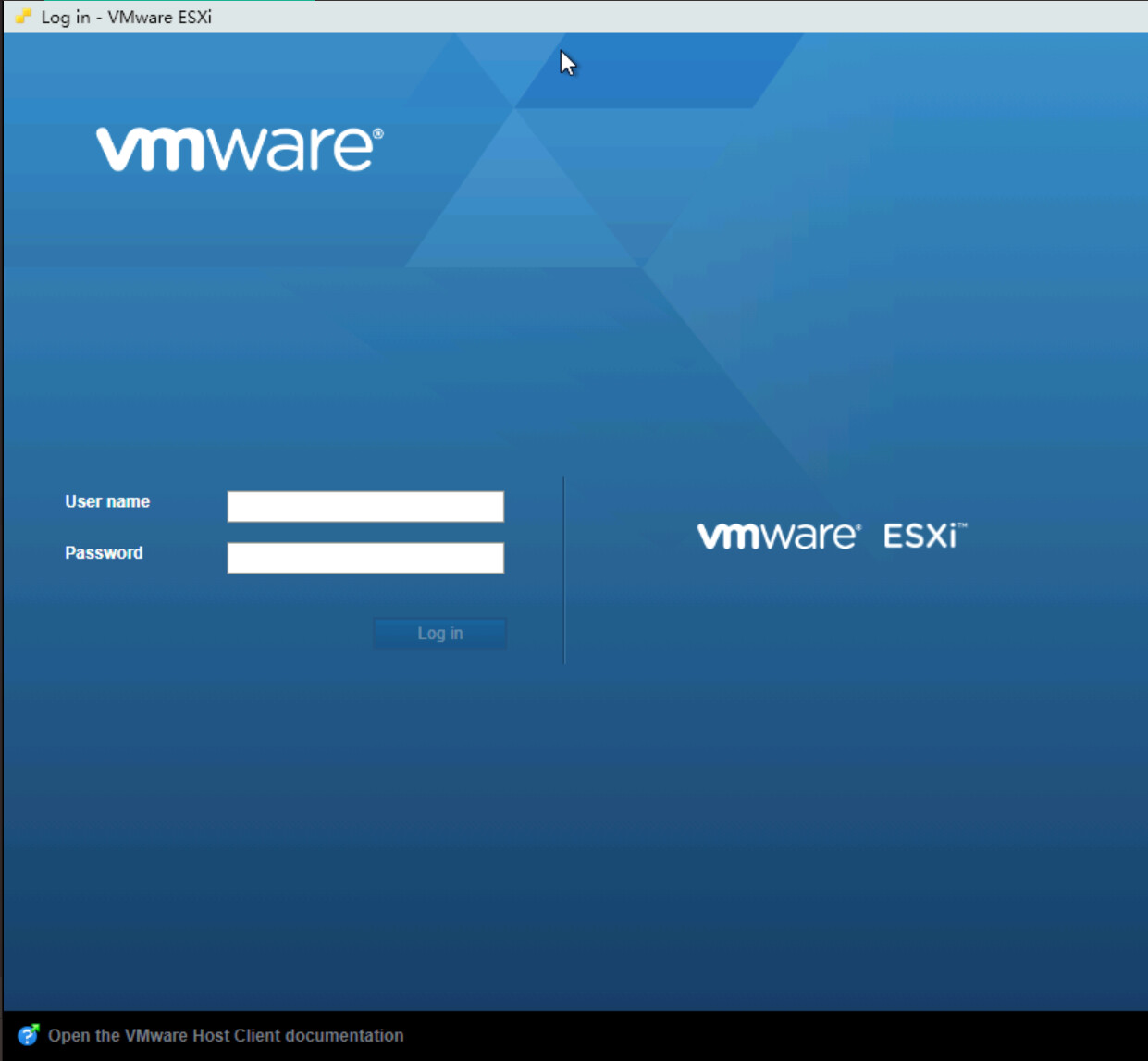This screenshot has height=1061, width=1148.
Task: Click the yellow VMware icon in title bar
Action: (x=23, y=17)
